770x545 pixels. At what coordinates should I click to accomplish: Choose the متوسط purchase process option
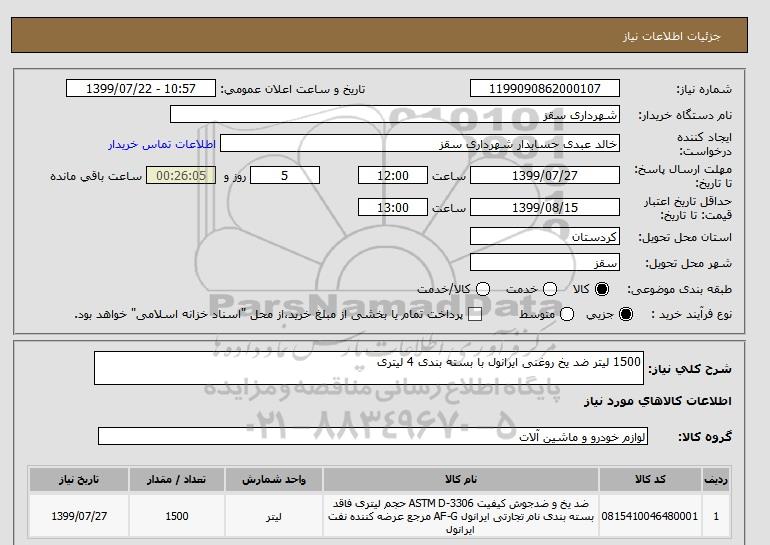(x=567, y=314)
